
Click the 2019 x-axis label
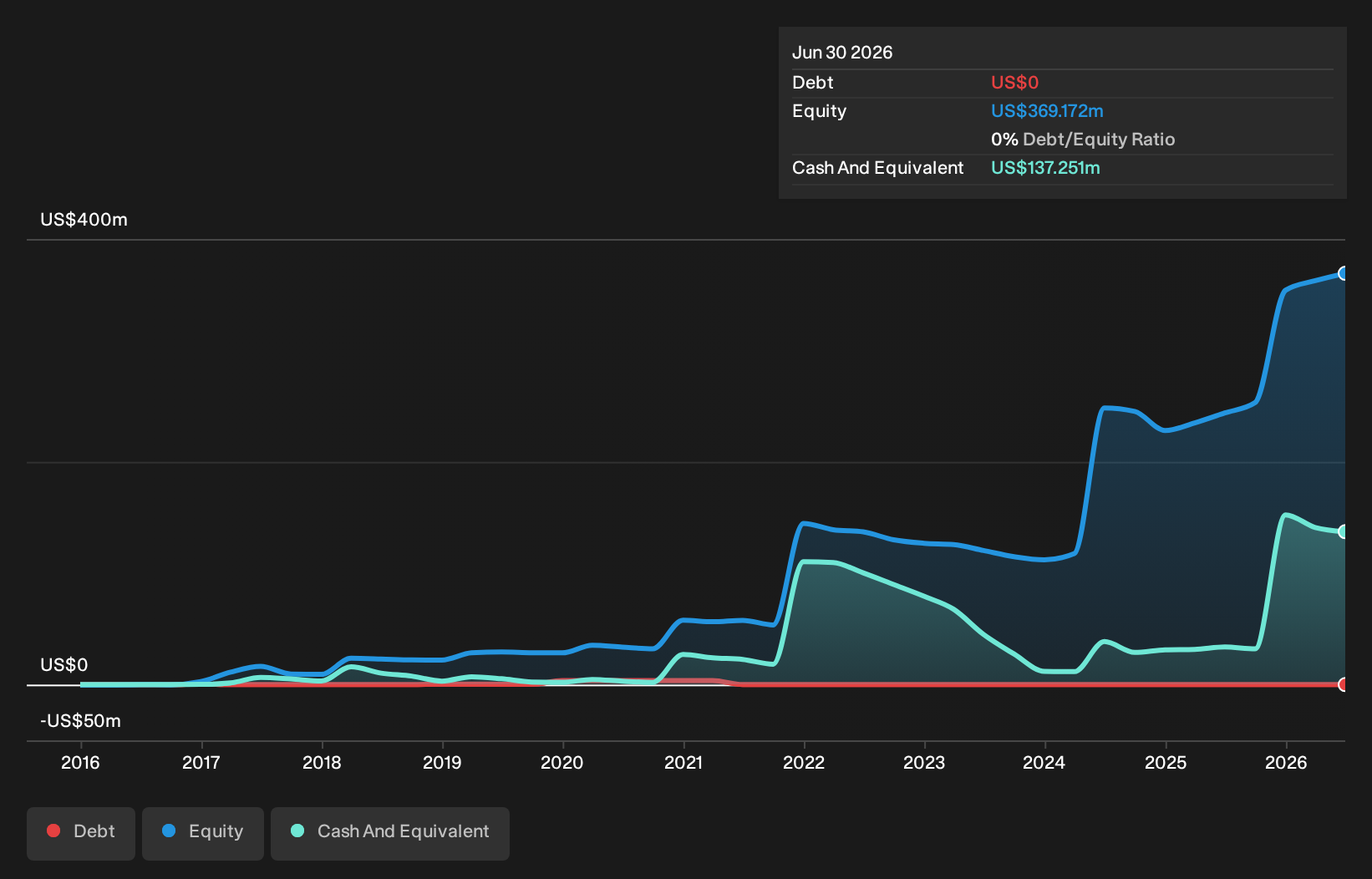tap(442, 763)
